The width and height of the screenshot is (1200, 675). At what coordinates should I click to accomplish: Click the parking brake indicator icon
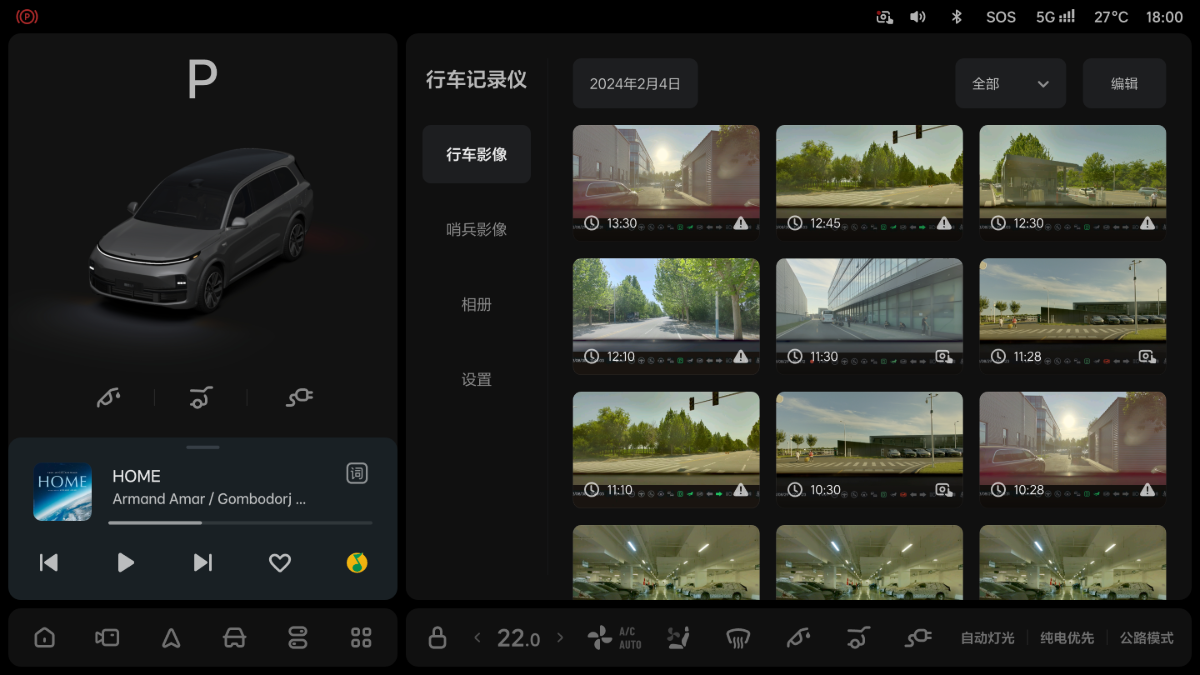pyautogui.click(x=27, y=16)
